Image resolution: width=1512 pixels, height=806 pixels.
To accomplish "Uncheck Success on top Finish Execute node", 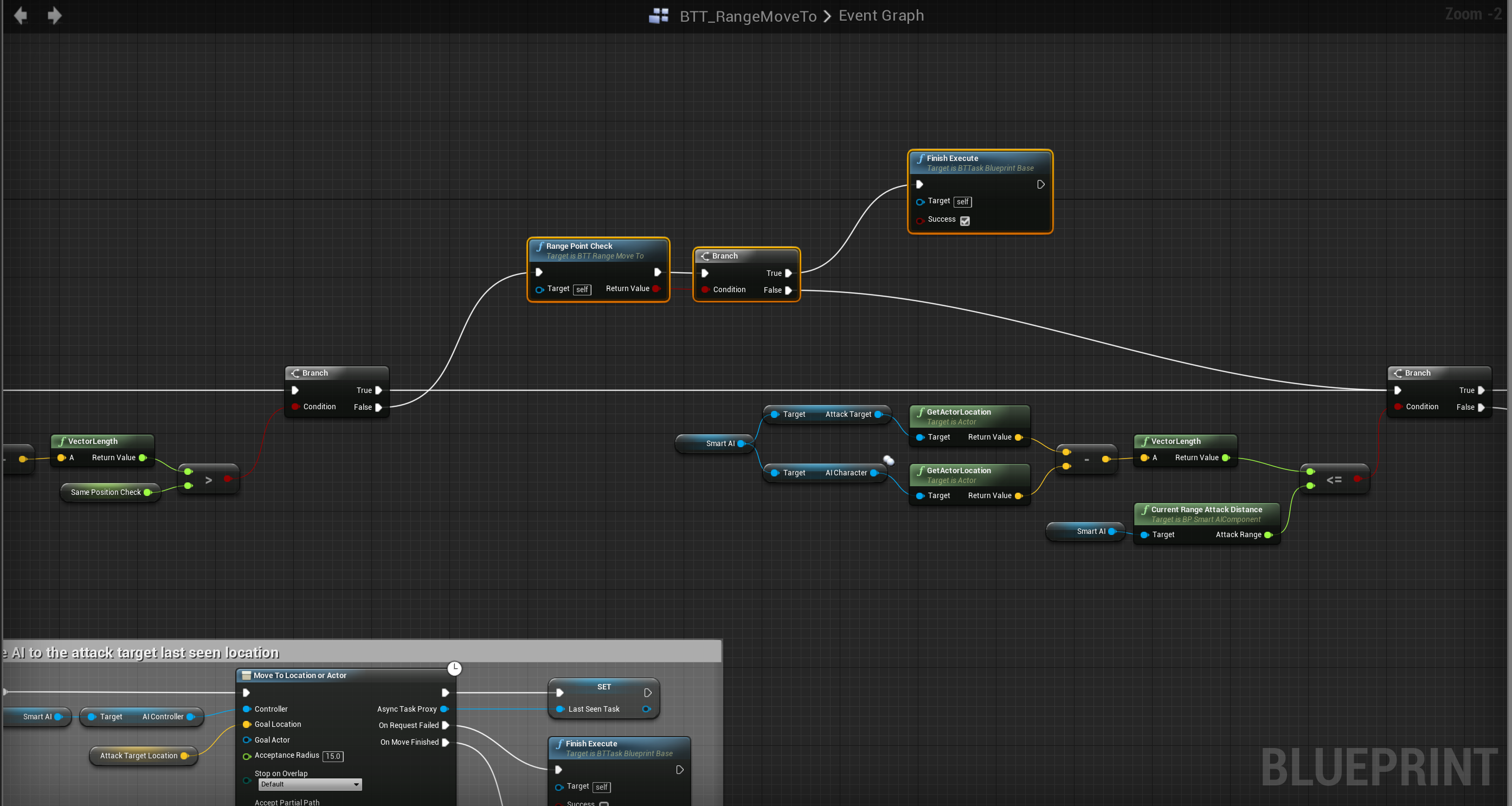I will click(965, 221).
